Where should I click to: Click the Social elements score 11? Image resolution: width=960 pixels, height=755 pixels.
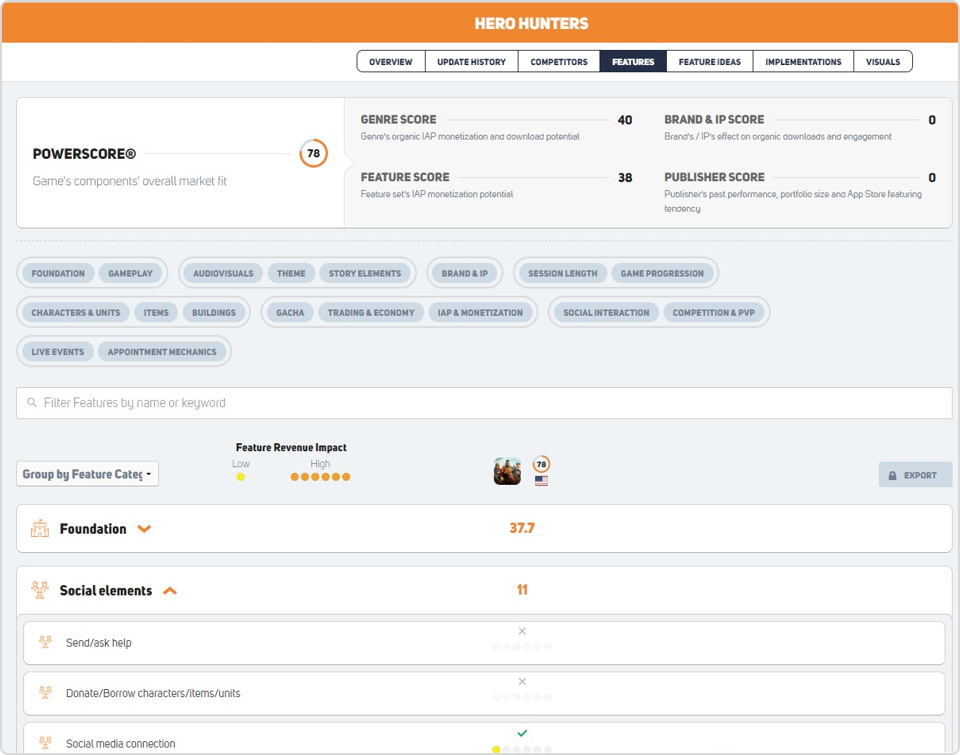pyautogui.click(x=522, y=590)
